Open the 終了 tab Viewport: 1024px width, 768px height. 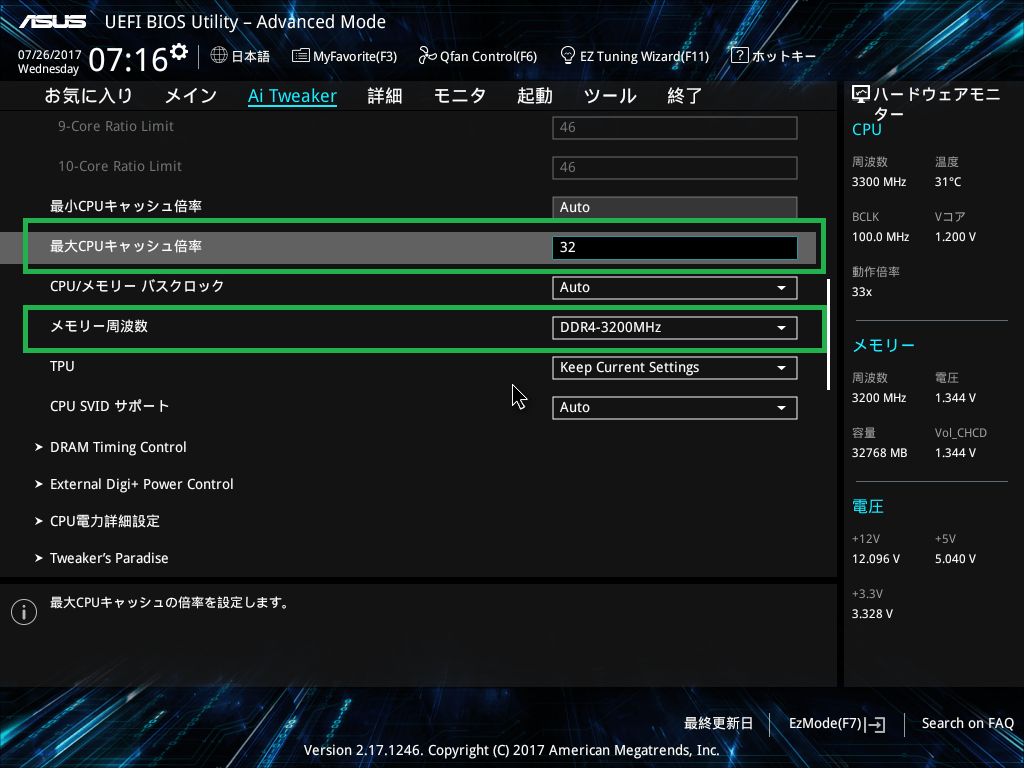(684, 96)
